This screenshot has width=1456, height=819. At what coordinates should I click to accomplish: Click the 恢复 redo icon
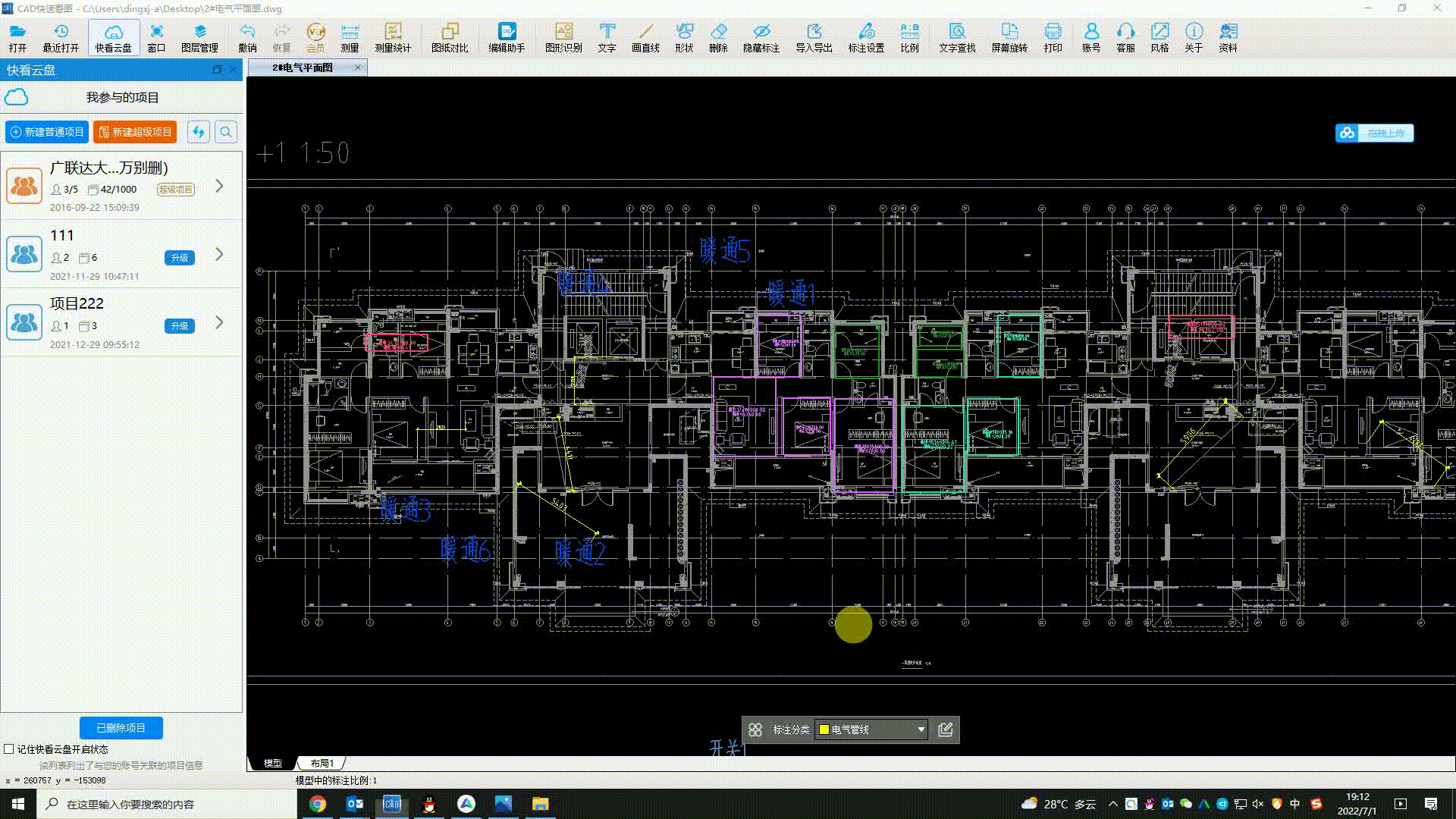point(281,37)
